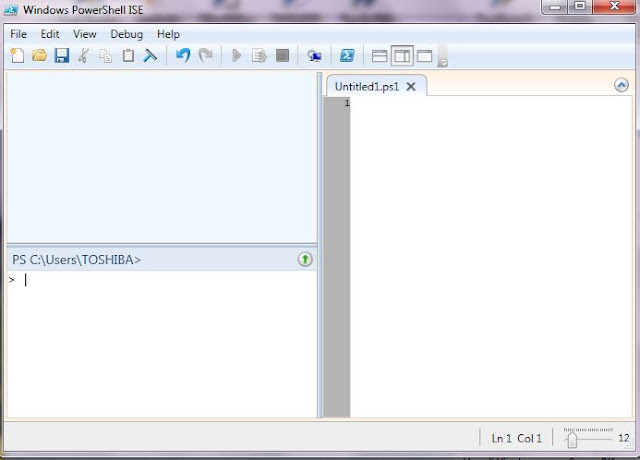The image size is (640, 460).
Task: Minimize the PowerShell ISE window
Action: click(555, 7)
